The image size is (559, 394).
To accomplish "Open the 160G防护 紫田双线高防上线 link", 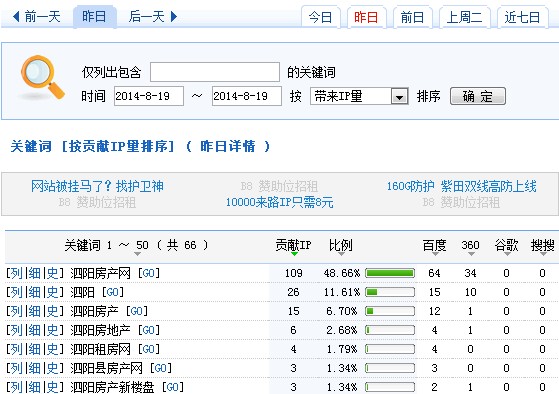I will point(462,186).
